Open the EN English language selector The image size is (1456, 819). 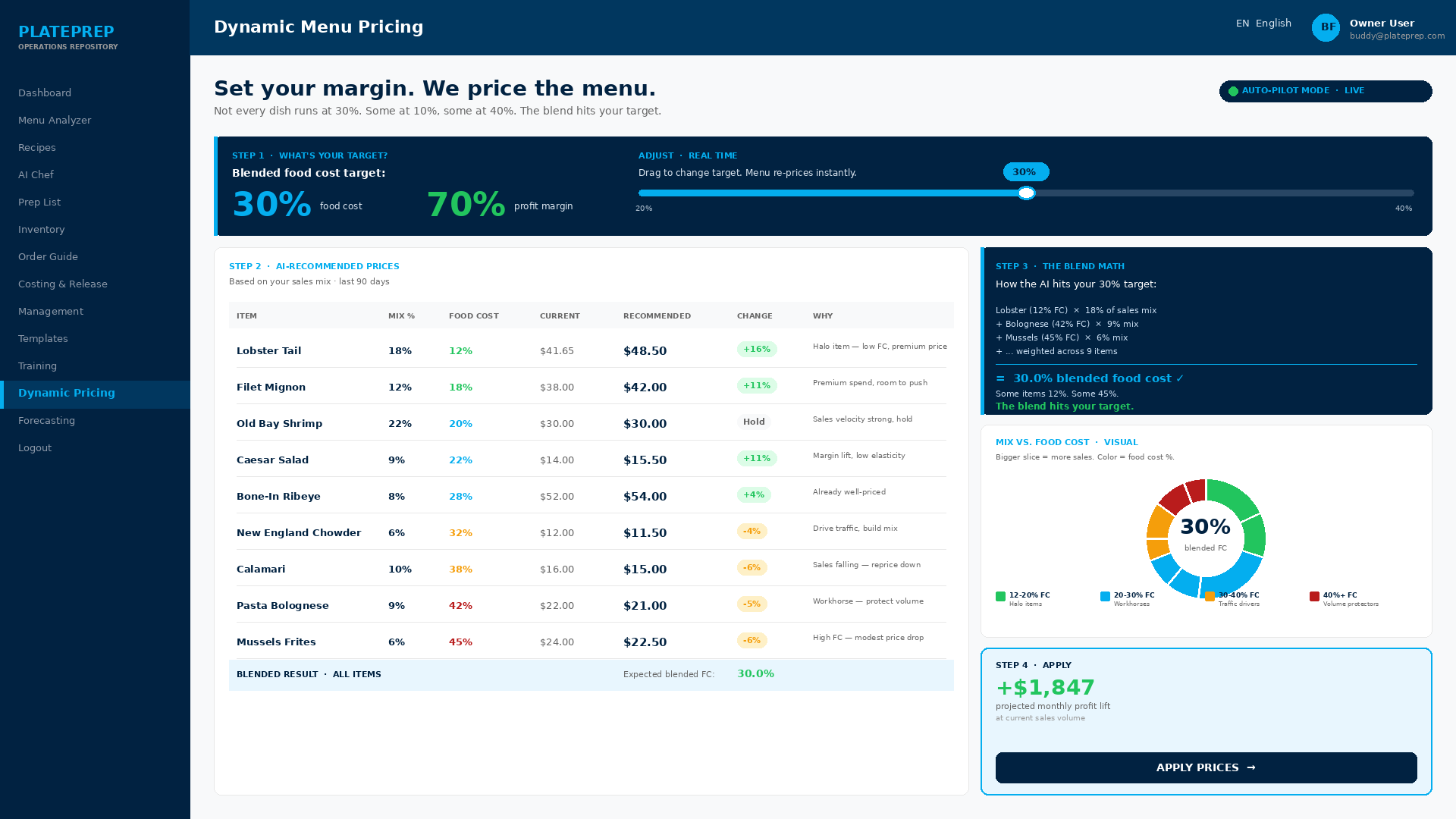pos(1263,24)
